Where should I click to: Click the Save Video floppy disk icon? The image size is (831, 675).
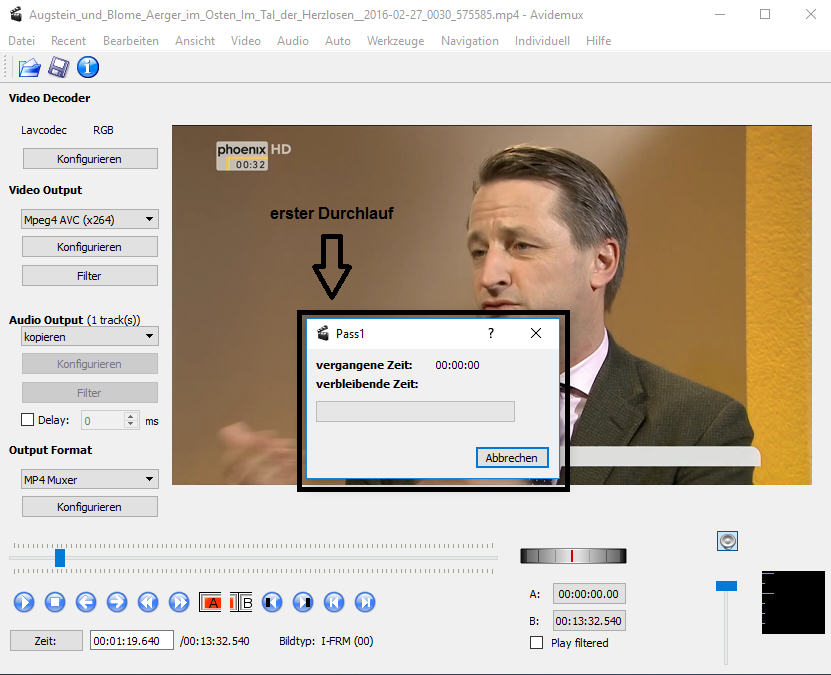(58, 68)
